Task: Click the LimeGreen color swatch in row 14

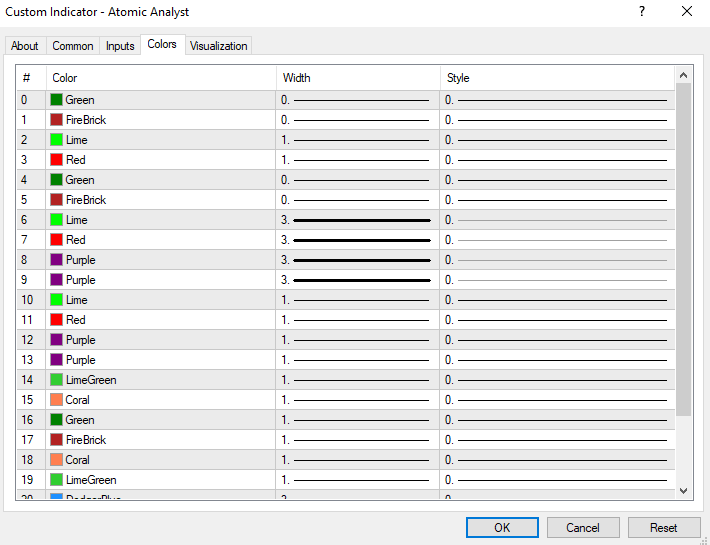Action: click(57, 380)
